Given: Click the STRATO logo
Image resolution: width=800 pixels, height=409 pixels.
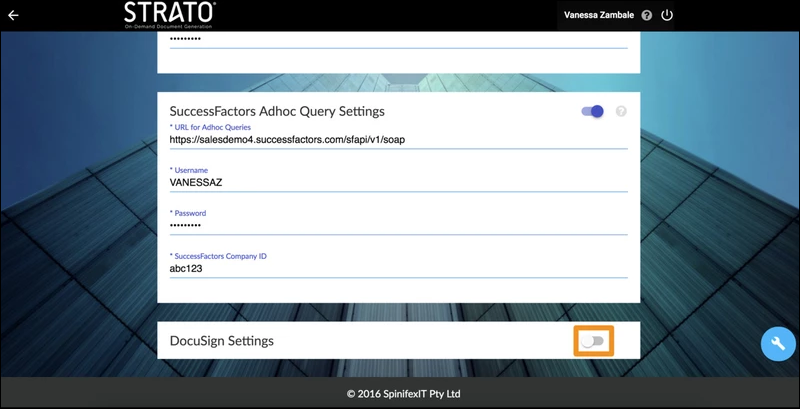Looking at the screenshot, I should pyautogui.click(x=169, y=14).
